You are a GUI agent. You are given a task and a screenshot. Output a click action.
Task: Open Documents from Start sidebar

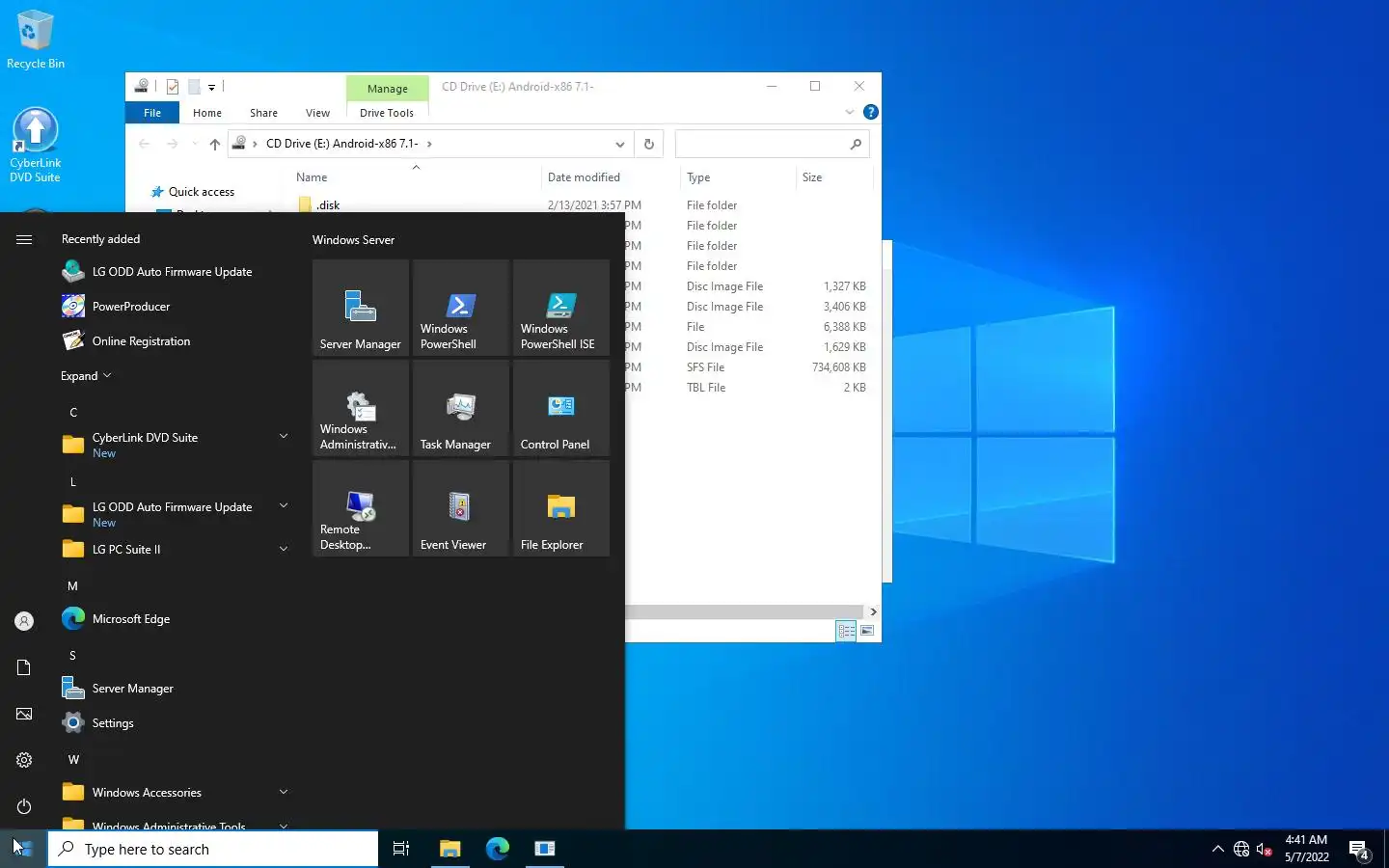coord(24,667)
